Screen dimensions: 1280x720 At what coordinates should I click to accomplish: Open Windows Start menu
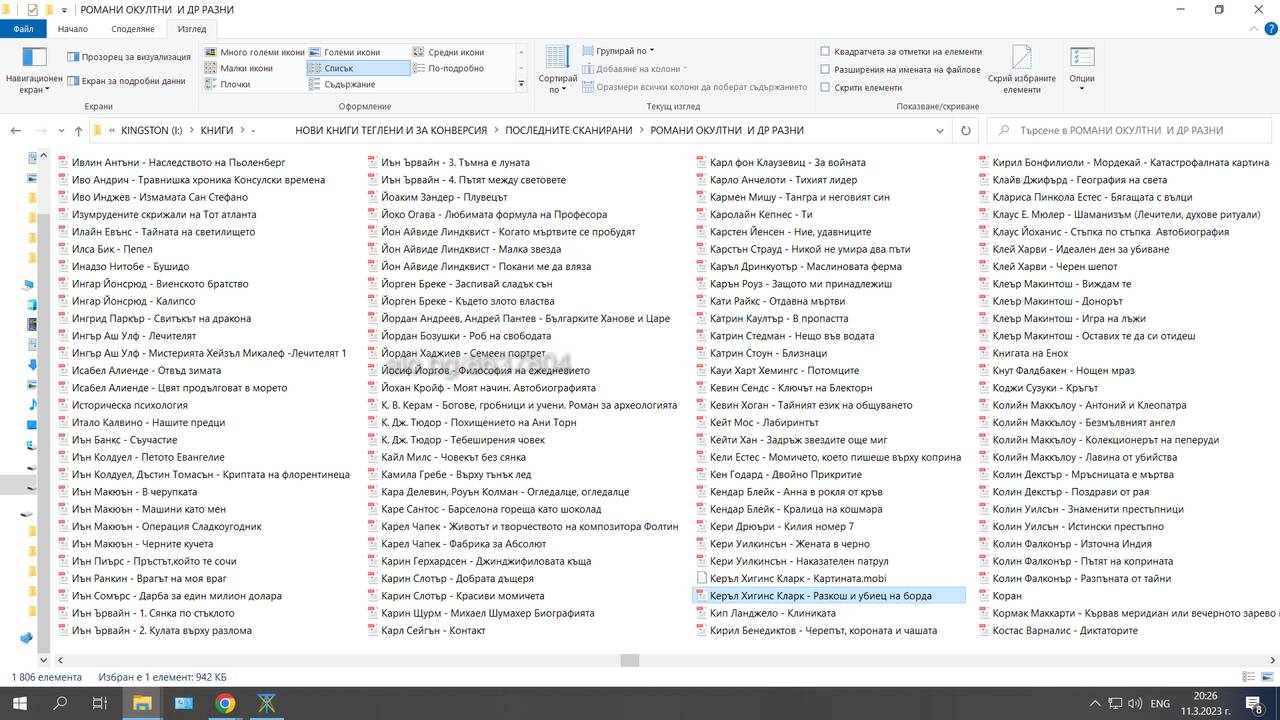[x=20, y=704]
